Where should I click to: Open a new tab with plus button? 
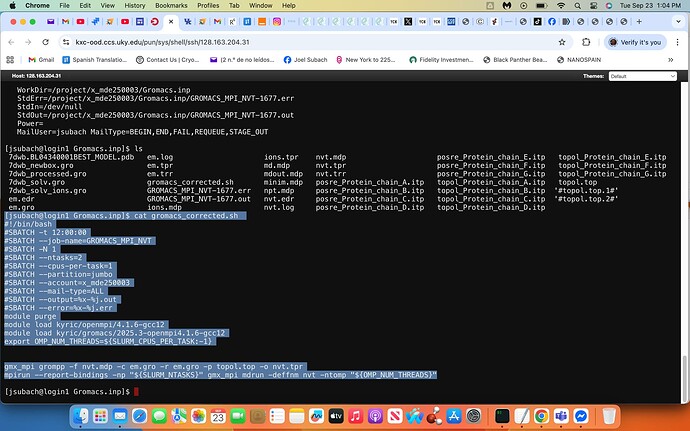[x=639, y=22]
